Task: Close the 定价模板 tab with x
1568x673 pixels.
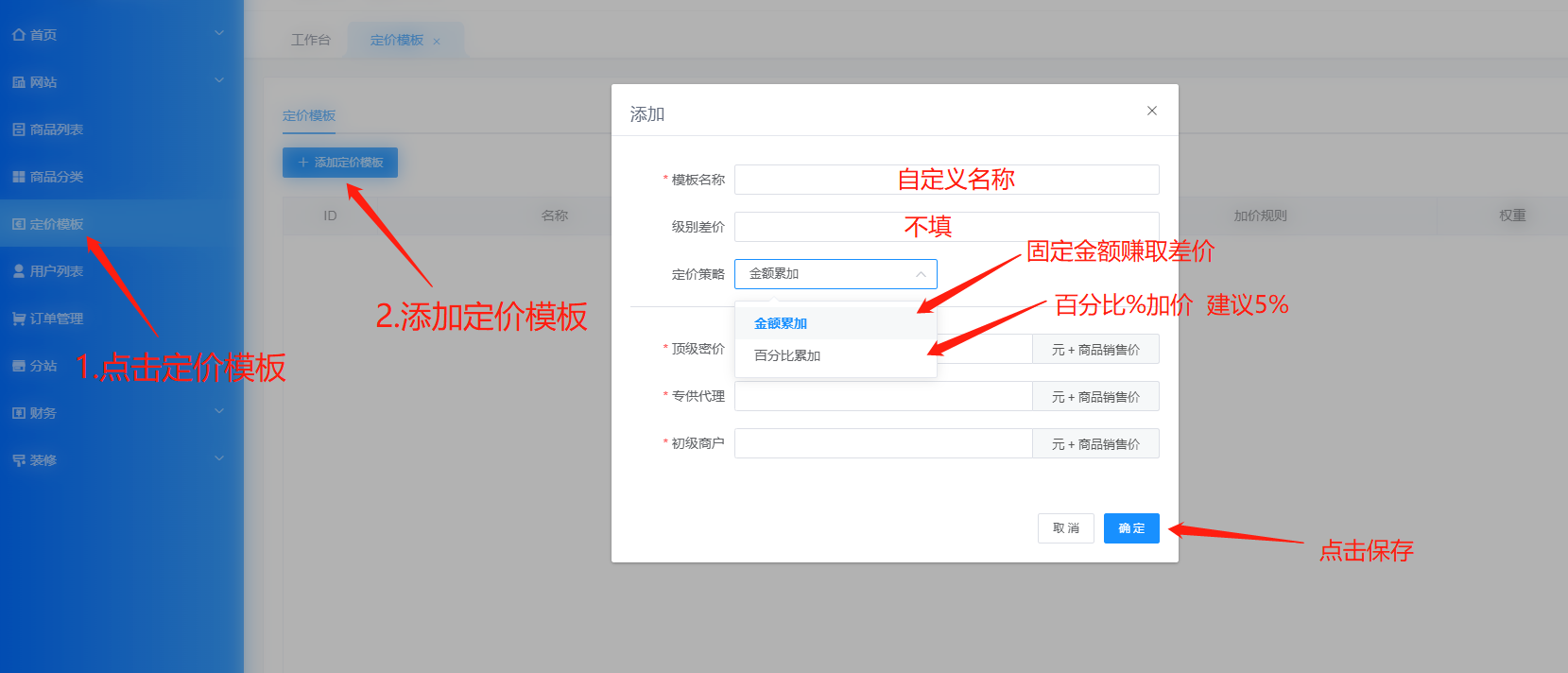Action: tap(437, 42)
